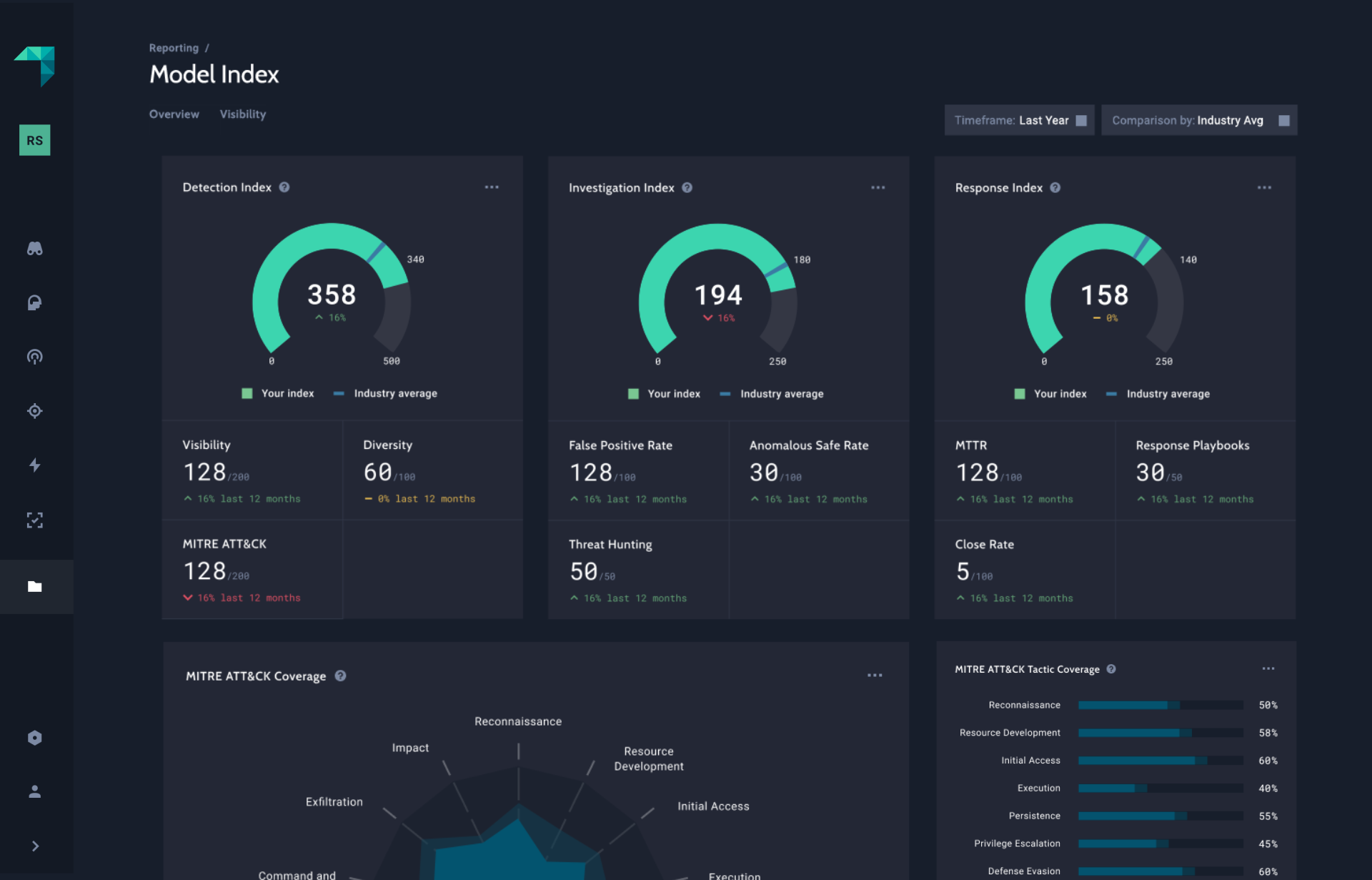Open the hexagon settings icon in sidebar
This screenshot has height=880, width=1372.
[x=34, y=738]
